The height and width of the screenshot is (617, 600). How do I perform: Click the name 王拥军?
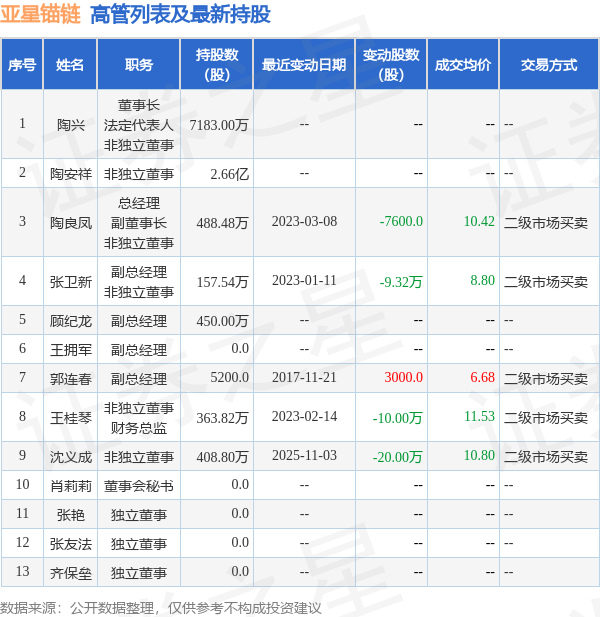click(70, 350)
